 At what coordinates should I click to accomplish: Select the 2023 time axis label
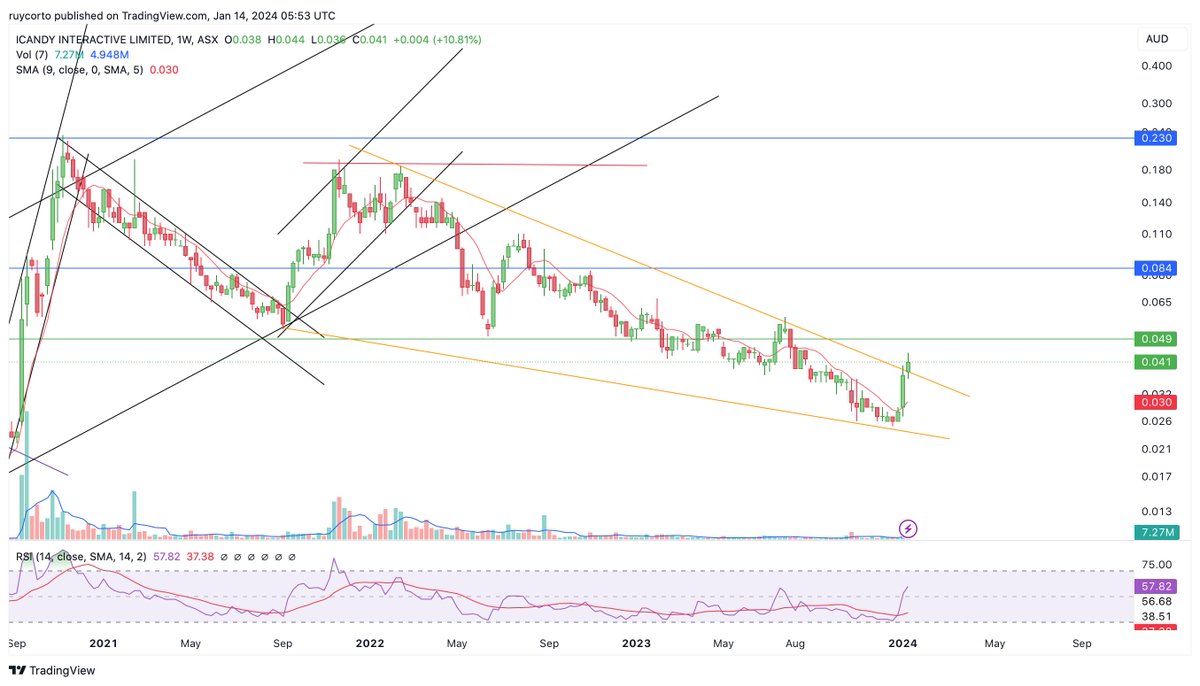coord(636,645)
